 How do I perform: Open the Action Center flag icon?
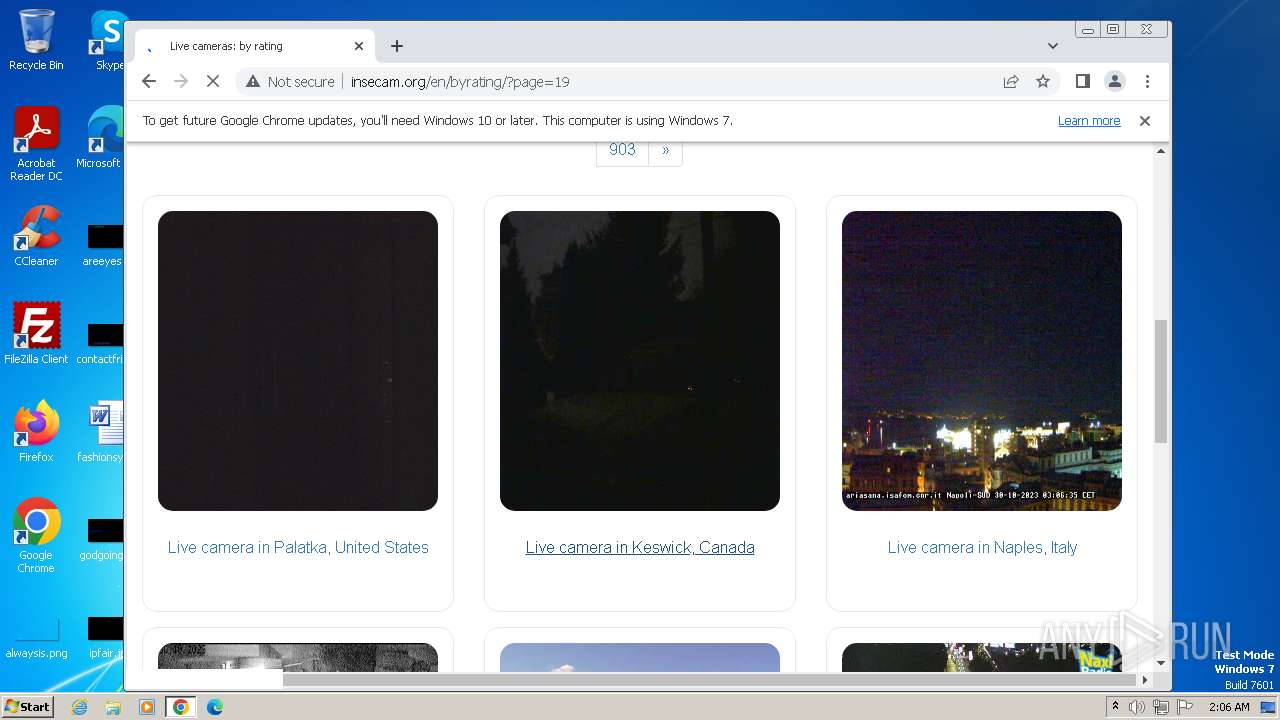click(1183, 707)
